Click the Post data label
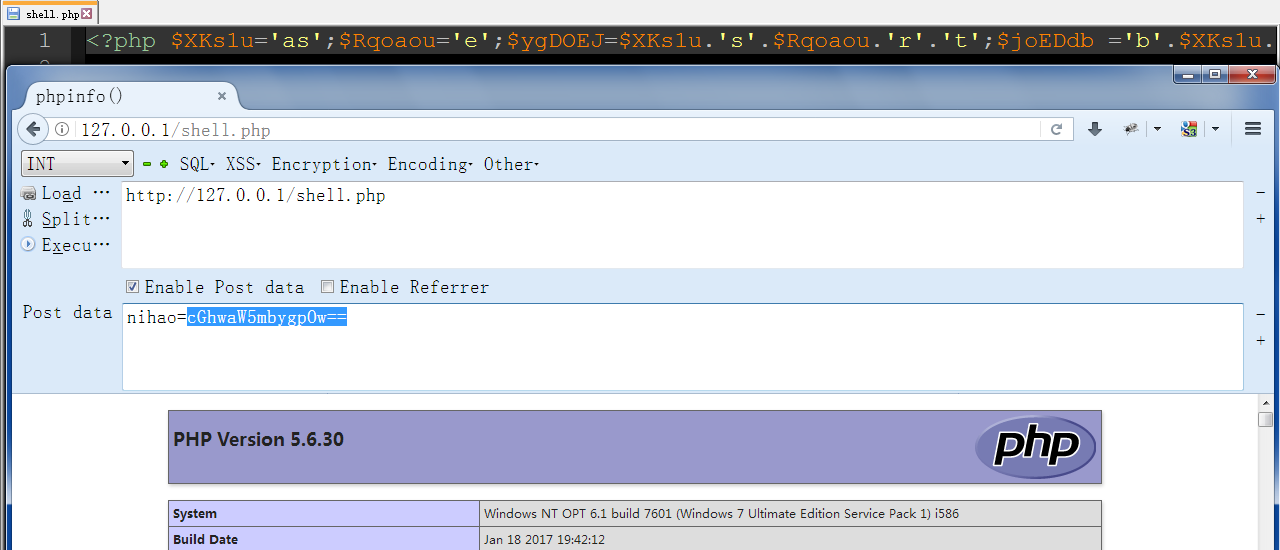Image resolution: width=1280 pixels, height=550 pixels. tap(67, 312)
